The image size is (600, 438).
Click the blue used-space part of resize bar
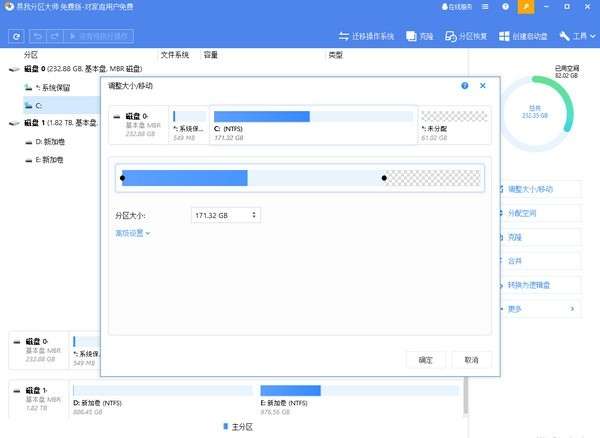pyautogui.click(x=185, y=178)
